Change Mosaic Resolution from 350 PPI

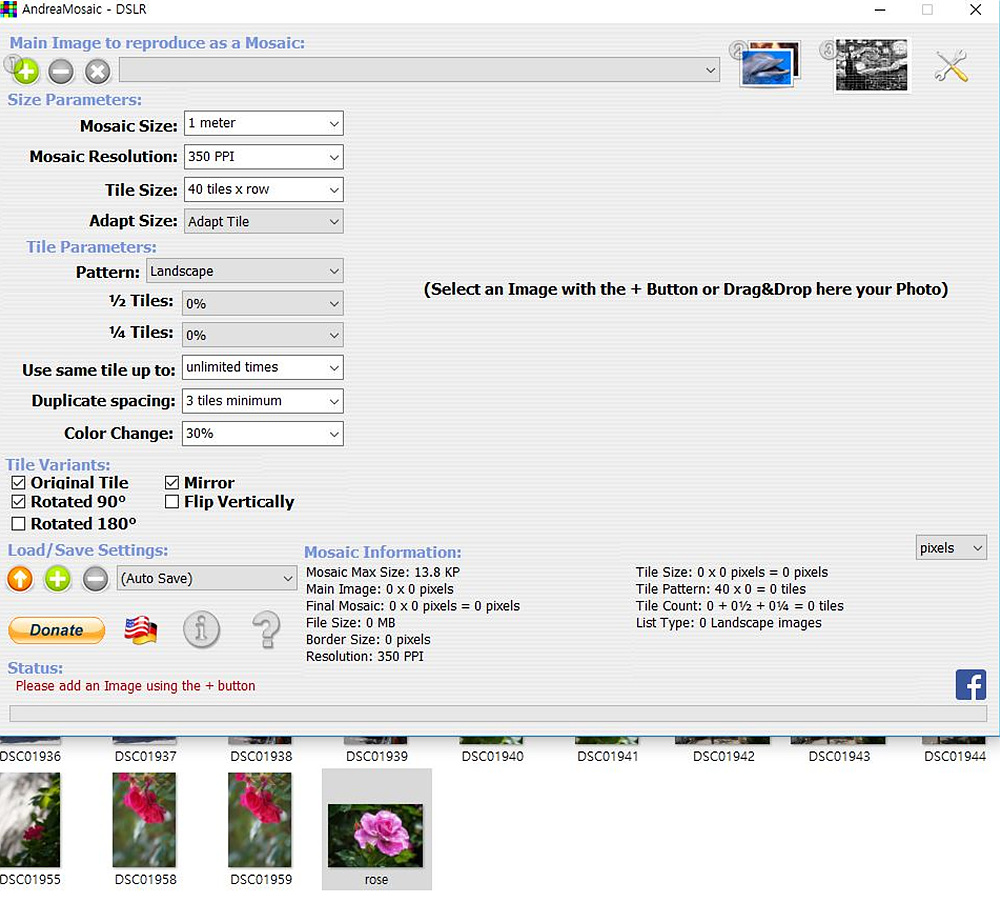[x=263, y=157]
